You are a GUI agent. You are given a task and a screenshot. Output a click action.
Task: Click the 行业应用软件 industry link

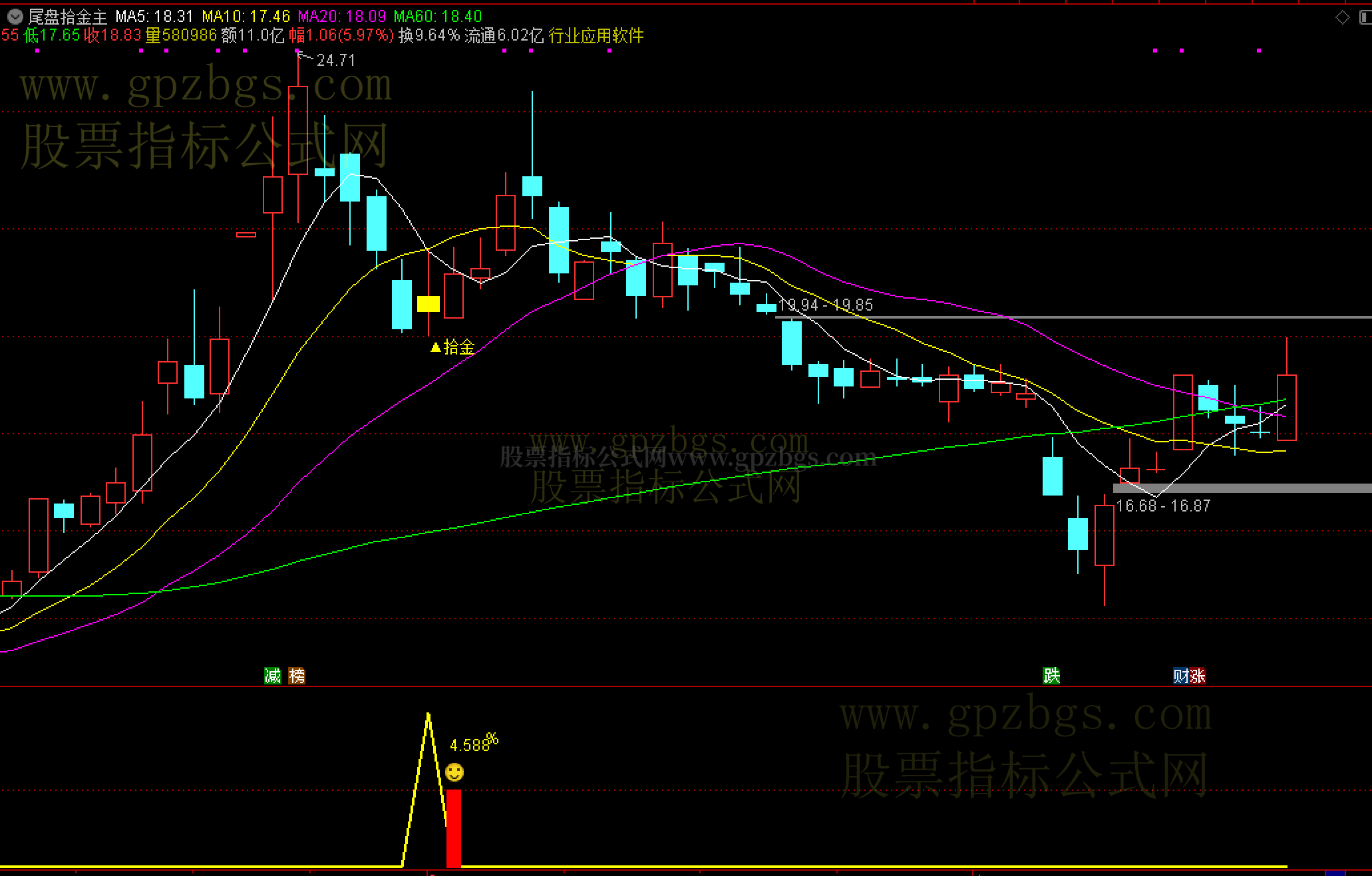[x=596, y=35]
